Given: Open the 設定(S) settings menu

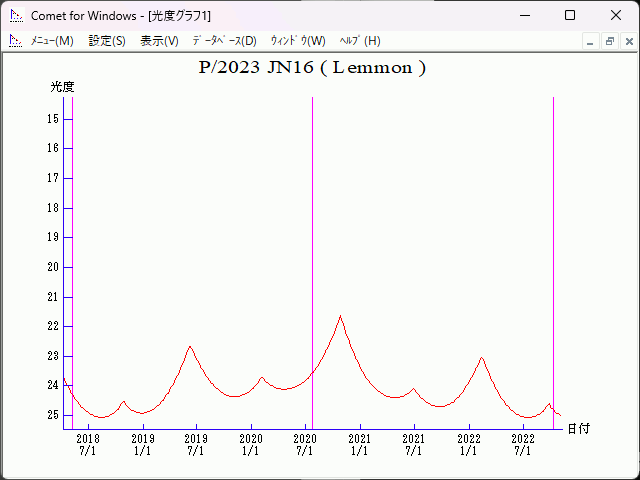Looking at the screenshot, I should pyautogui.click(x=107, y=41).
